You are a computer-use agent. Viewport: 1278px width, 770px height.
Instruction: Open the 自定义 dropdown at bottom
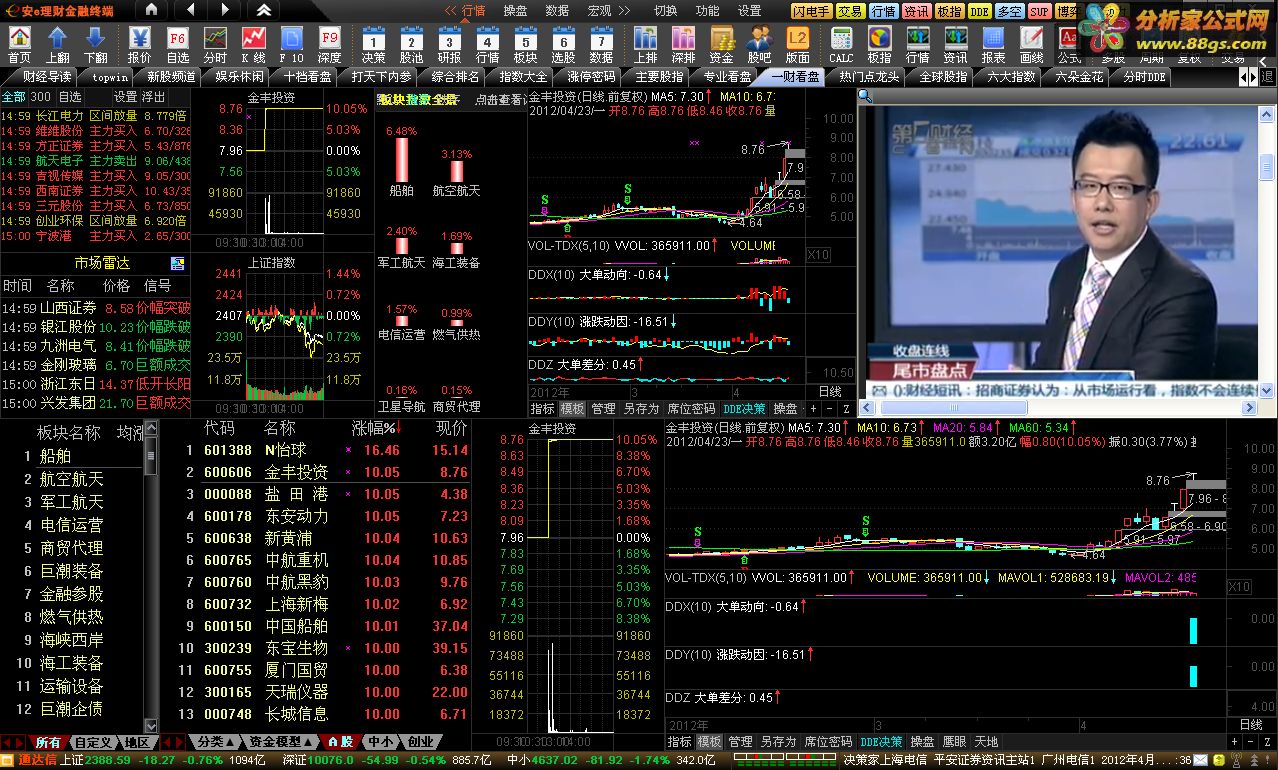pos(93,742)
